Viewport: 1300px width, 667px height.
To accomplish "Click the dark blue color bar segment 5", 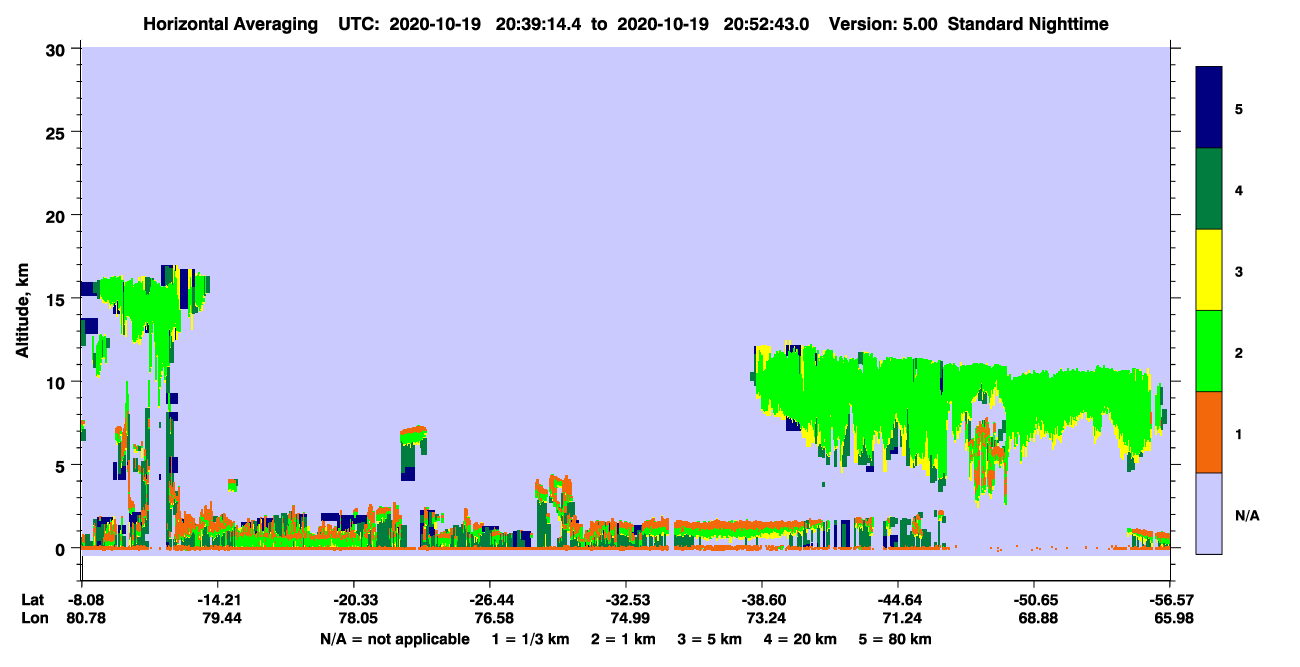I will click(x=1209, y=107).
